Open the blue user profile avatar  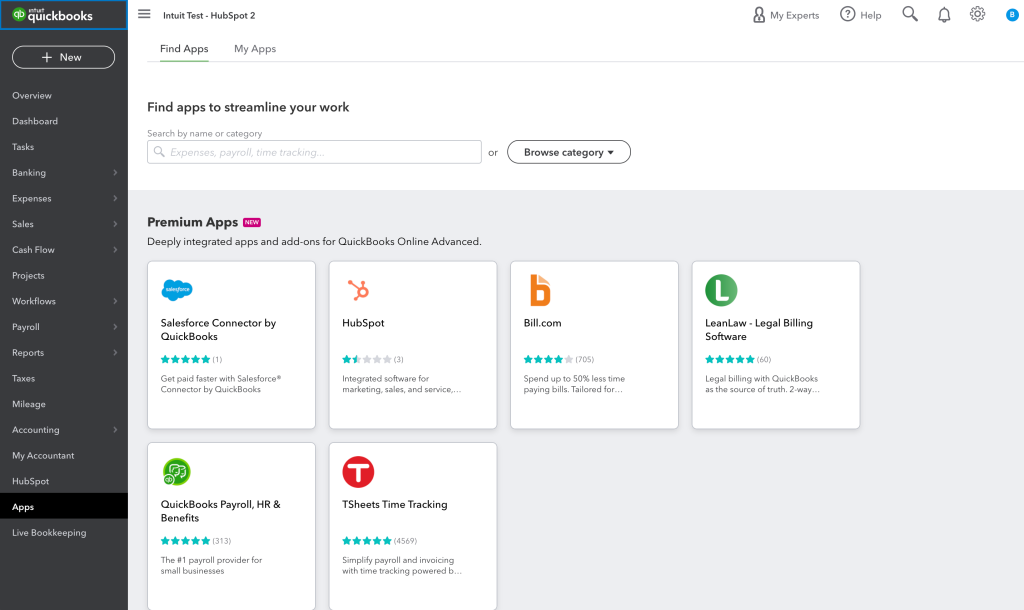1012,14
